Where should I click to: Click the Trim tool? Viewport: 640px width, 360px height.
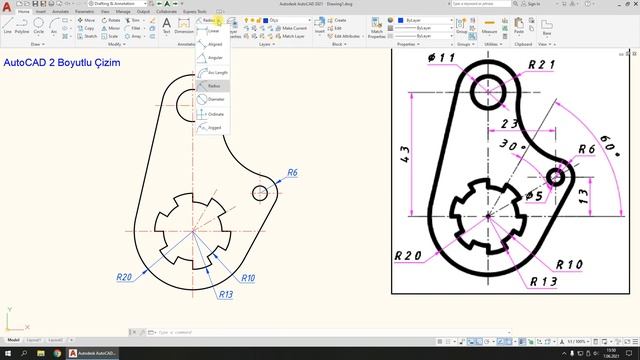point(133,20)
